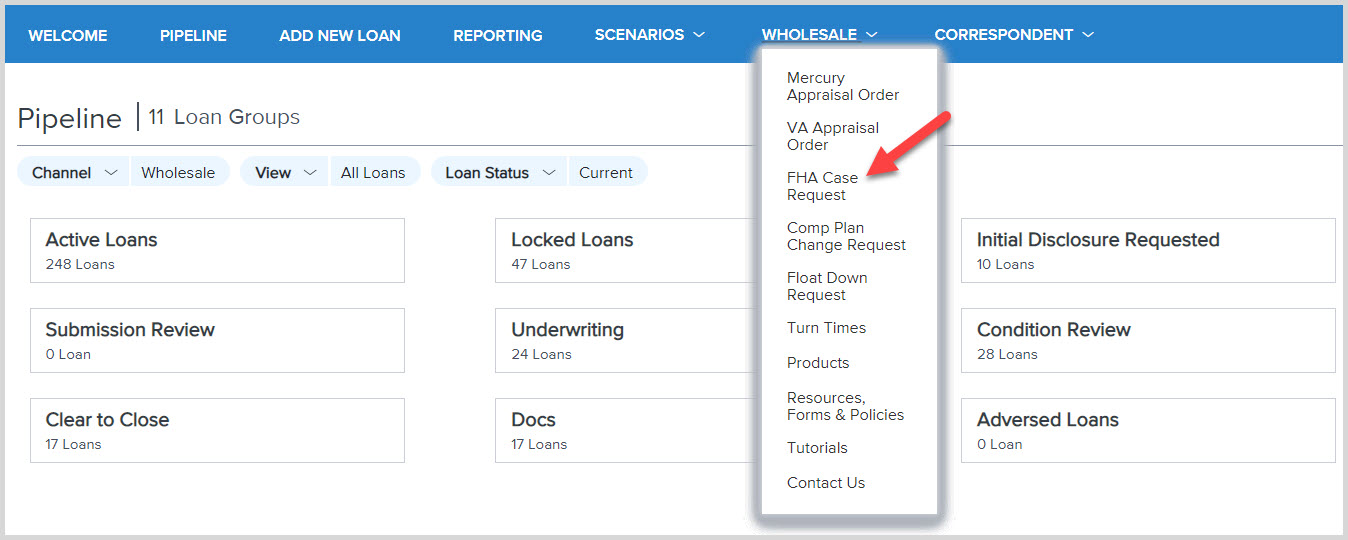The image size is (1348, 540).
Task: Expand the Scenarios menu chevron
Action: [x=699, y=35]
